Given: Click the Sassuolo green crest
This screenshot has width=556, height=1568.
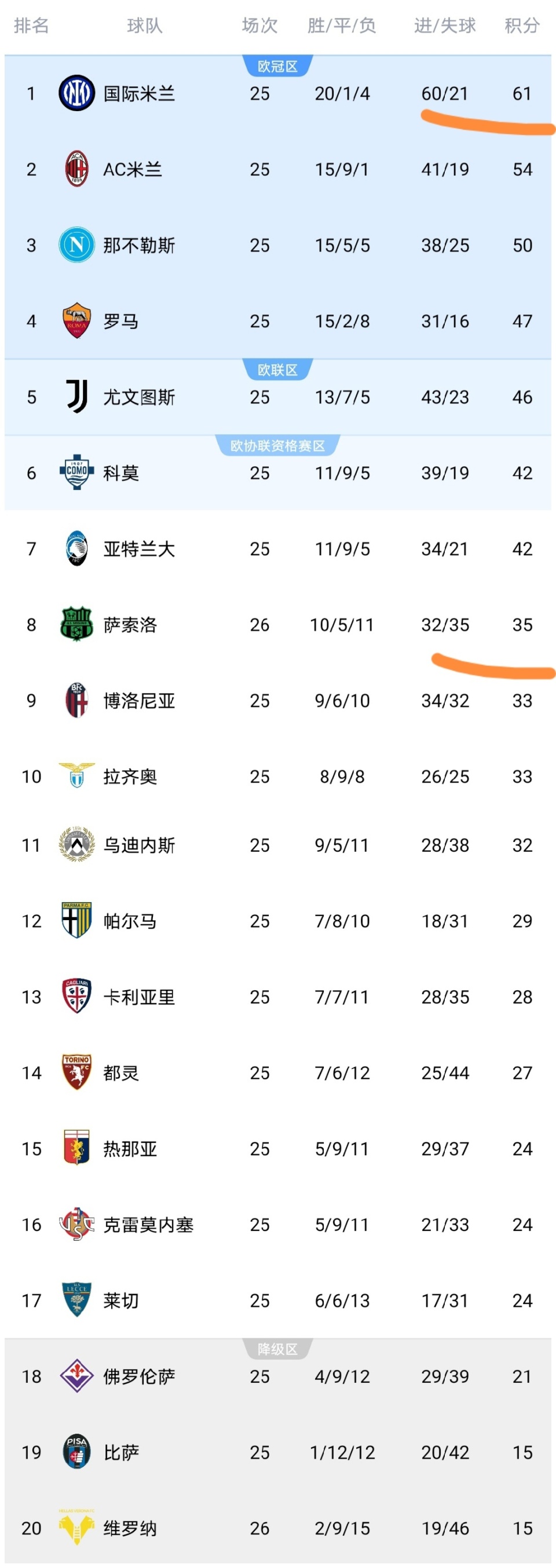Looking at the screenshot, I should 76,624.
